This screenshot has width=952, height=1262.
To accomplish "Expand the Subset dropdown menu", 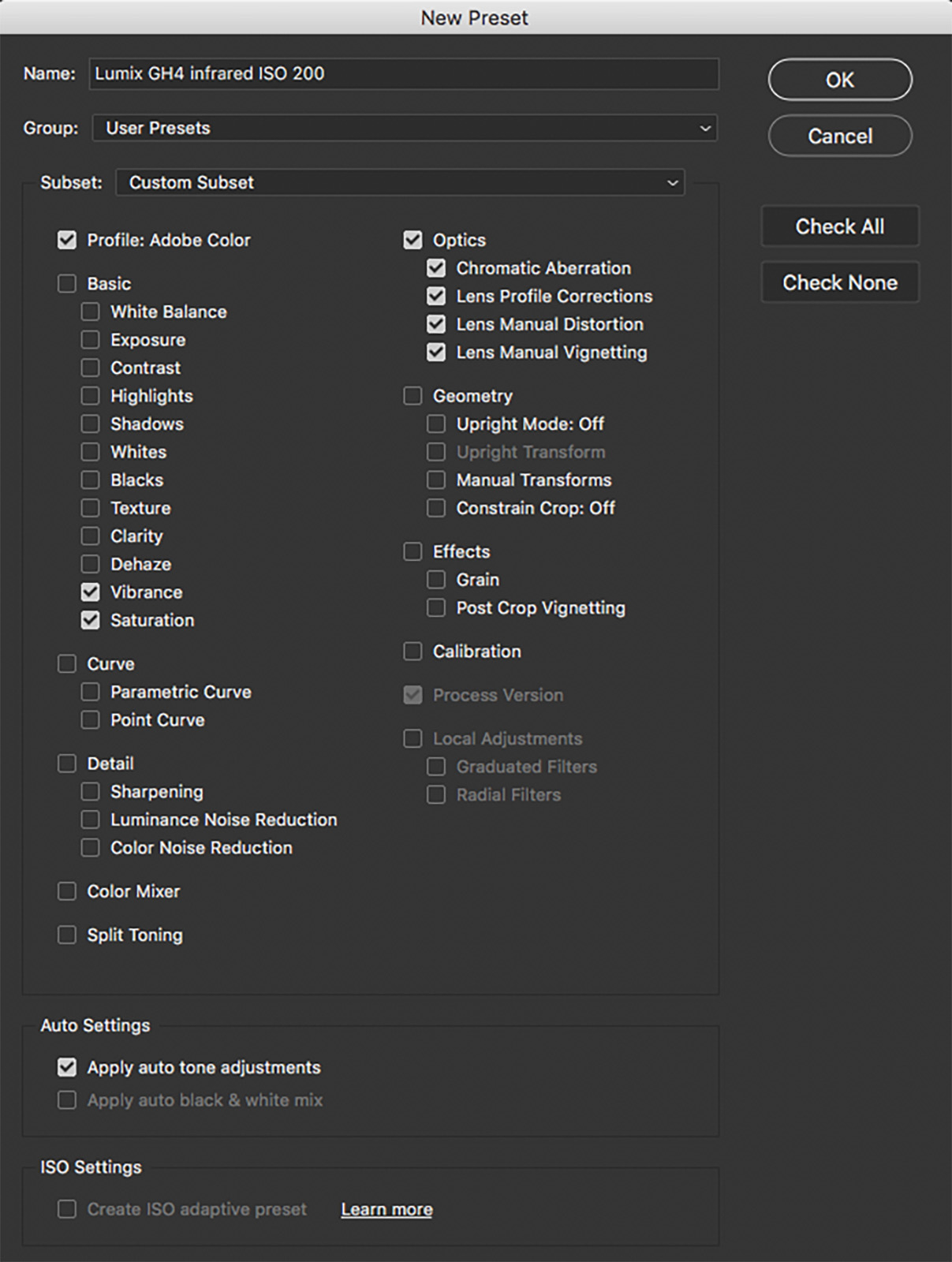I will point(400,182).
